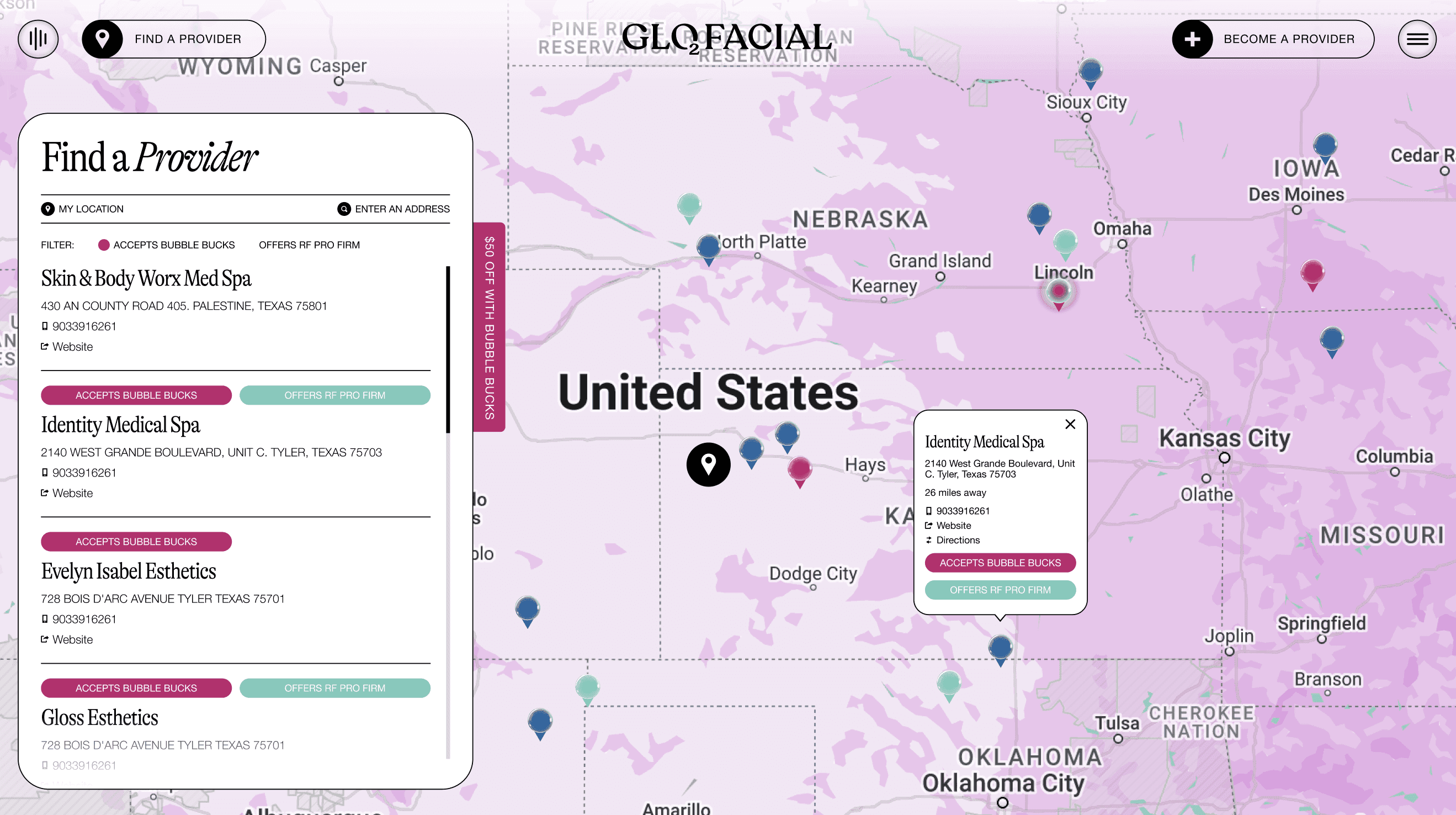This screenshot has width=1456, height=815.
Task: Open Evelyn Isabel Esthetics website link
Action: click(67, 639)
